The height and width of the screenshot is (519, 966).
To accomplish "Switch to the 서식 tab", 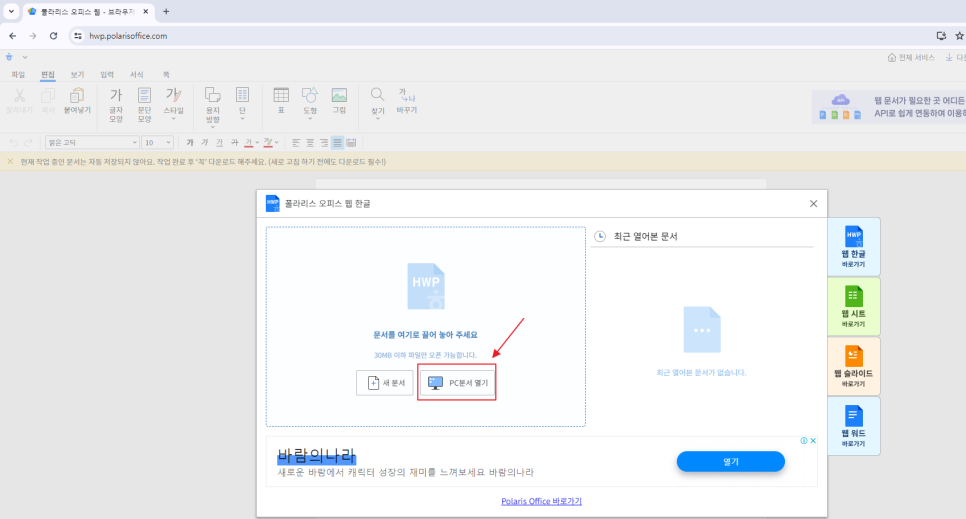I will [136, 75].
